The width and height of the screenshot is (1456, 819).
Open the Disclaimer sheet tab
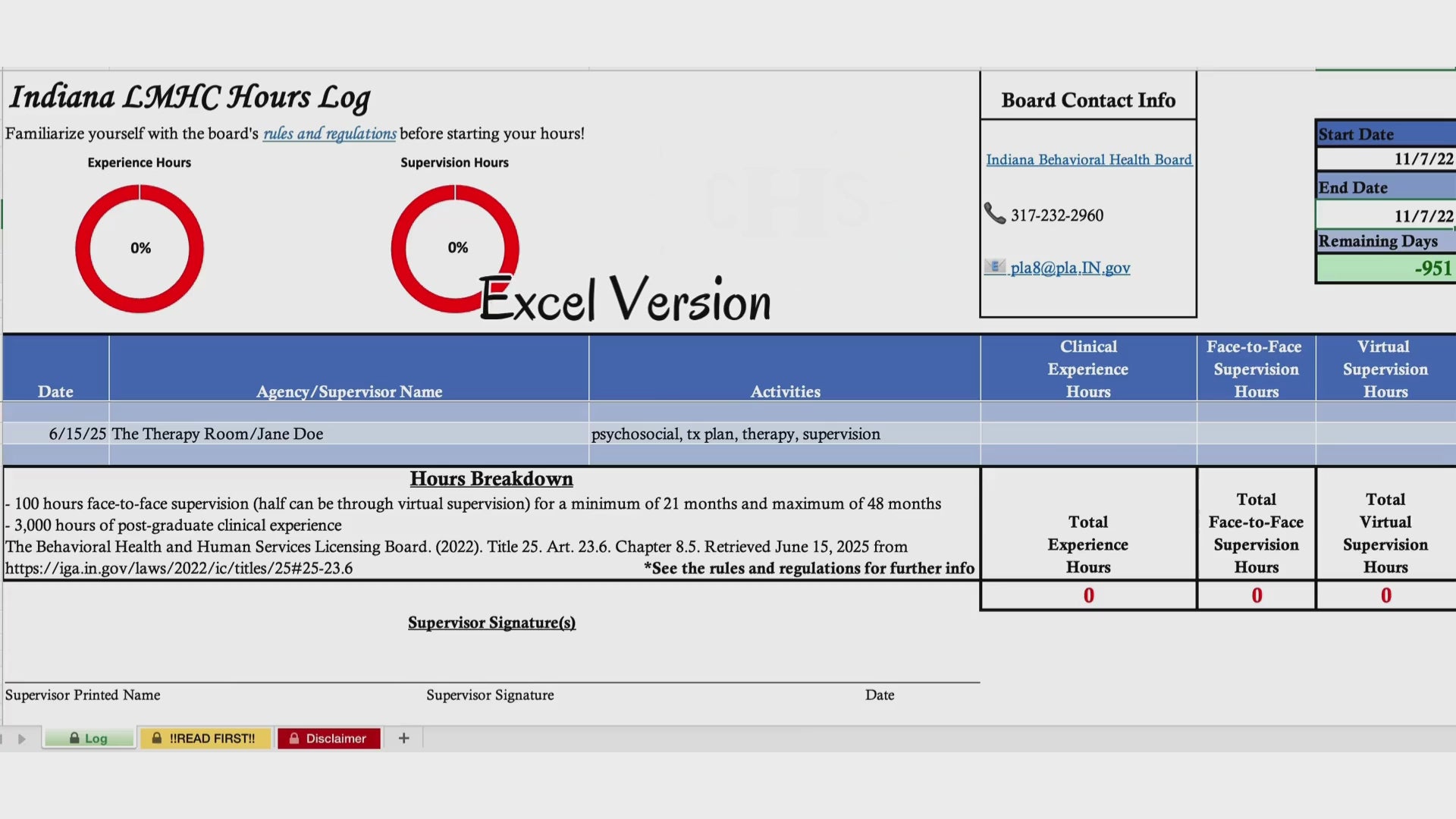tap(328, 738)
